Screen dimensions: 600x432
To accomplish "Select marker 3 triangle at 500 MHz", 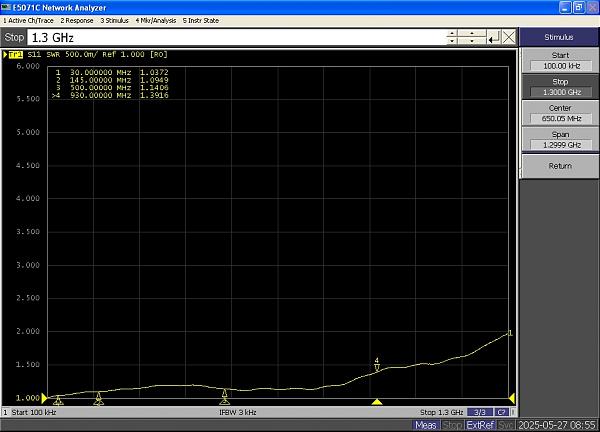I will (x=225, y=397).
